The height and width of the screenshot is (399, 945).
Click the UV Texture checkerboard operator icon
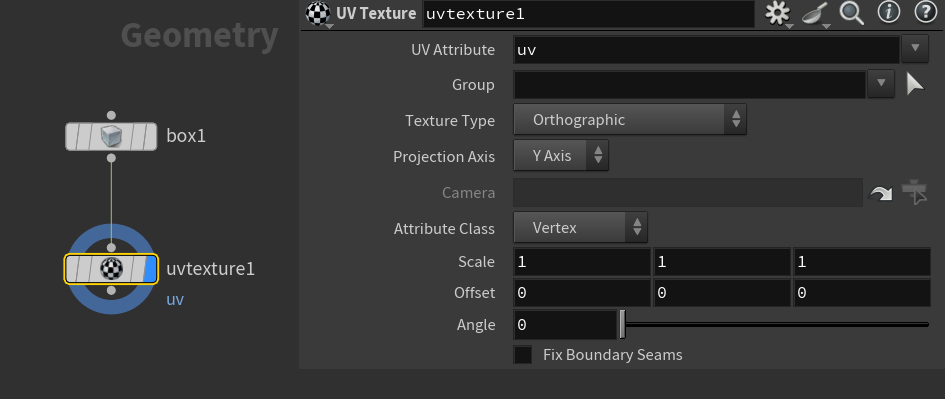(318, 13)
